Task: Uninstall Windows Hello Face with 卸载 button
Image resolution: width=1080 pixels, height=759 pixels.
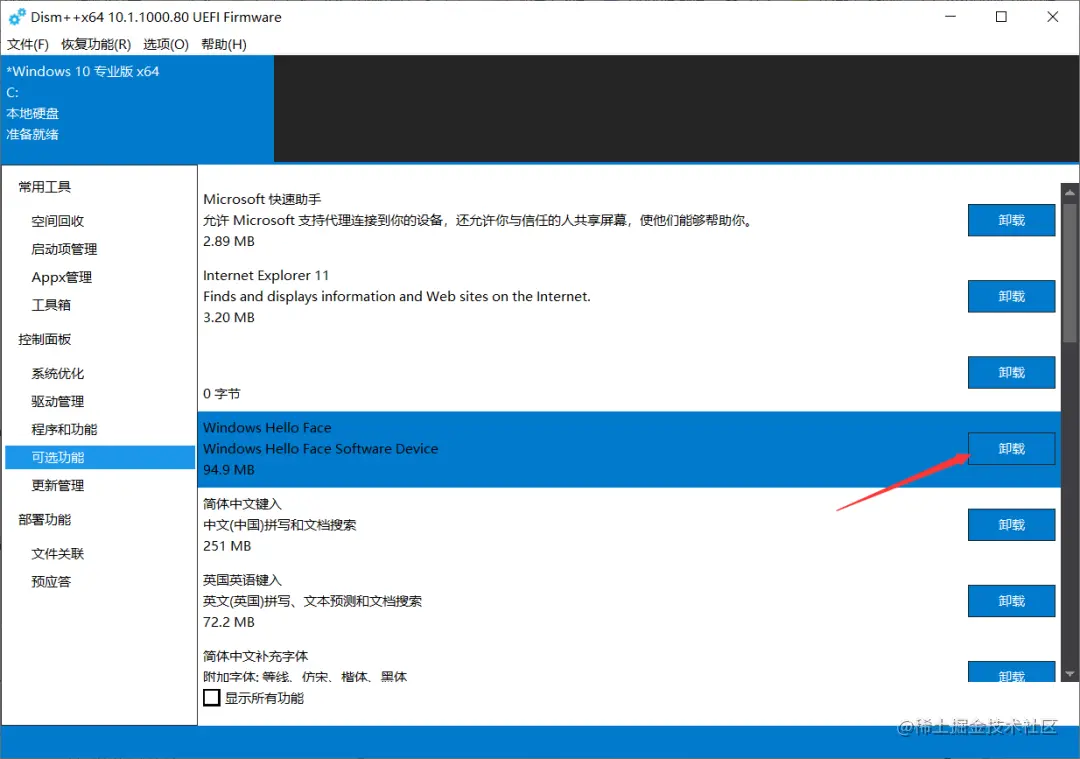Action: tap(1011, 449)
